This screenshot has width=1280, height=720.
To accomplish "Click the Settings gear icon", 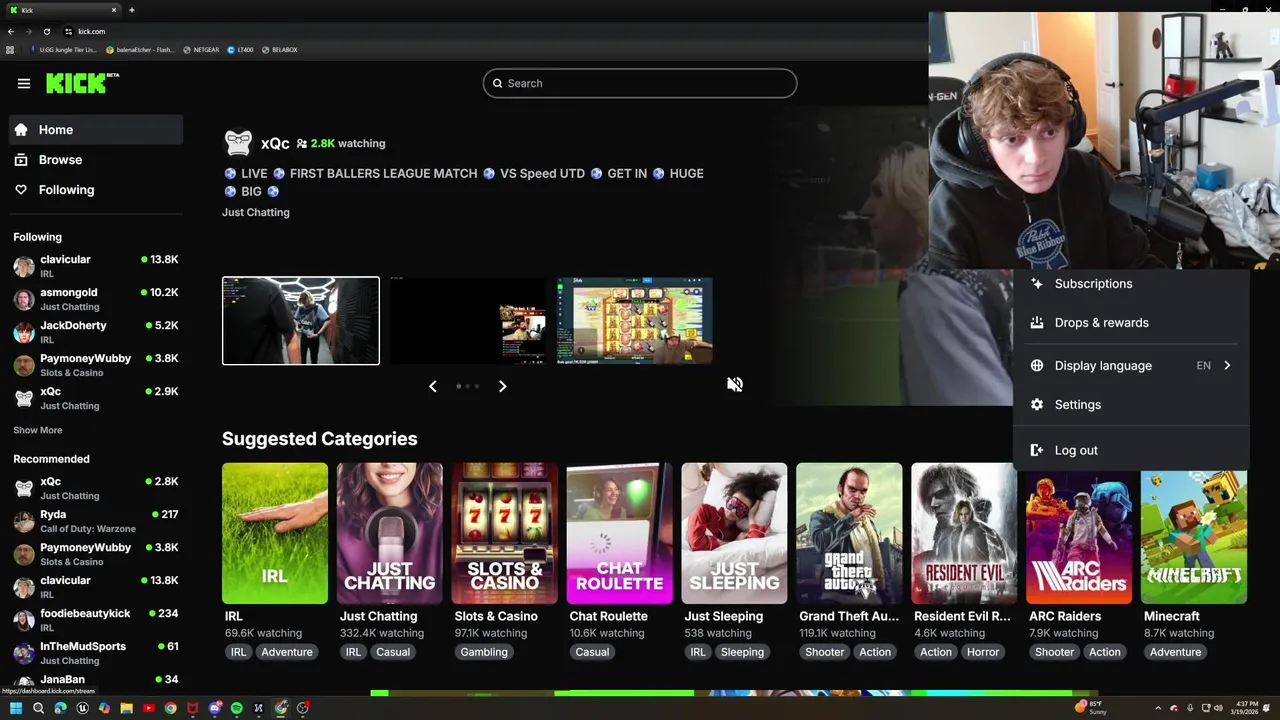I will point(1037,405).
